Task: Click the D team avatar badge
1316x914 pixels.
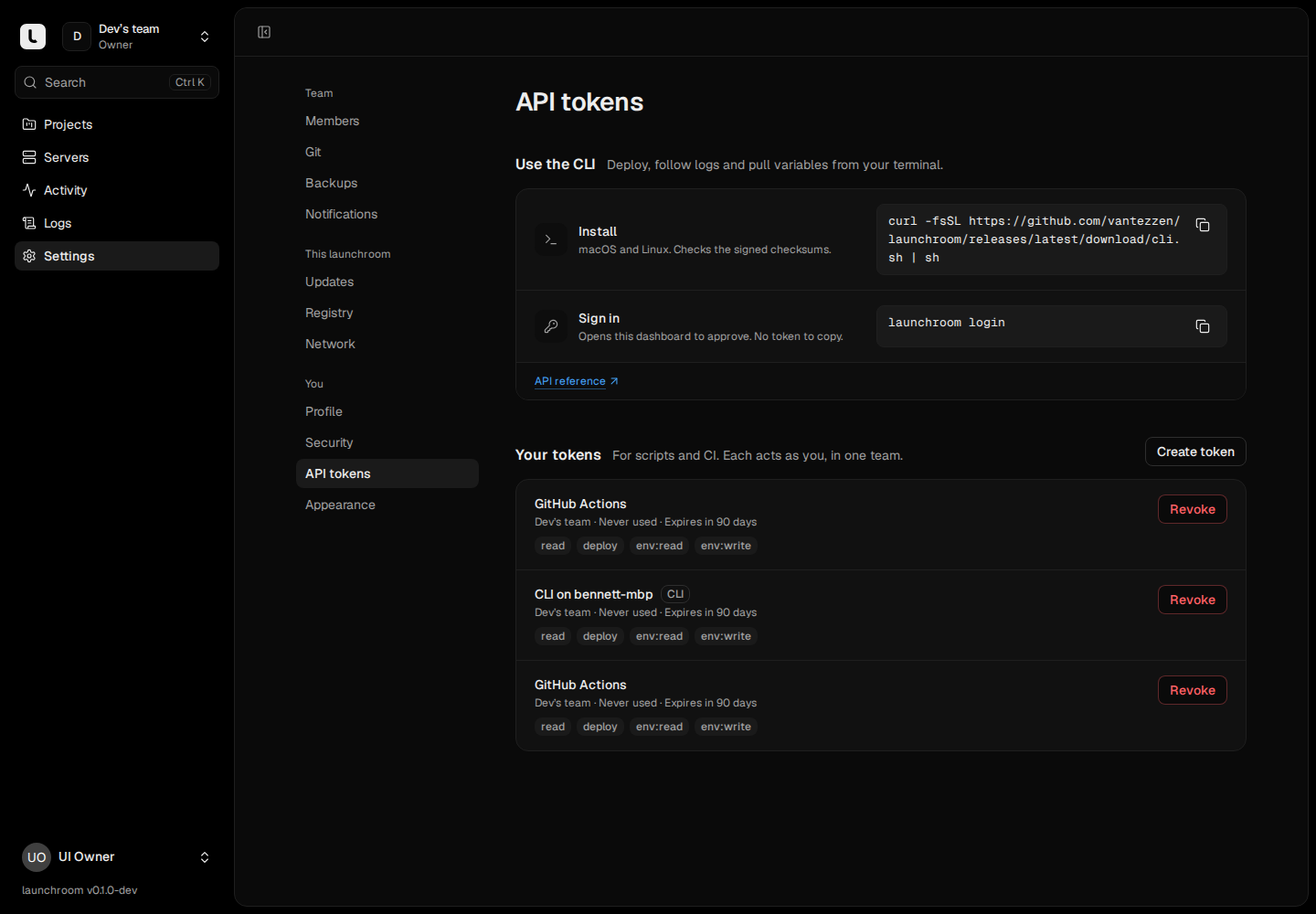Action: pyautogui.click(x=77, y=37)
